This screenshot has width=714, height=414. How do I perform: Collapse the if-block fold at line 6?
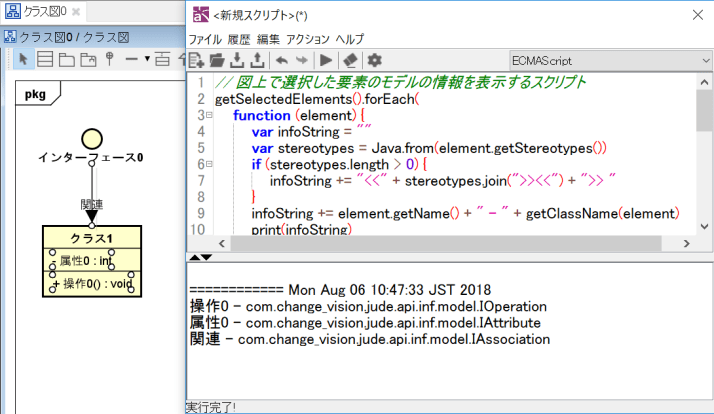[209, 164]
